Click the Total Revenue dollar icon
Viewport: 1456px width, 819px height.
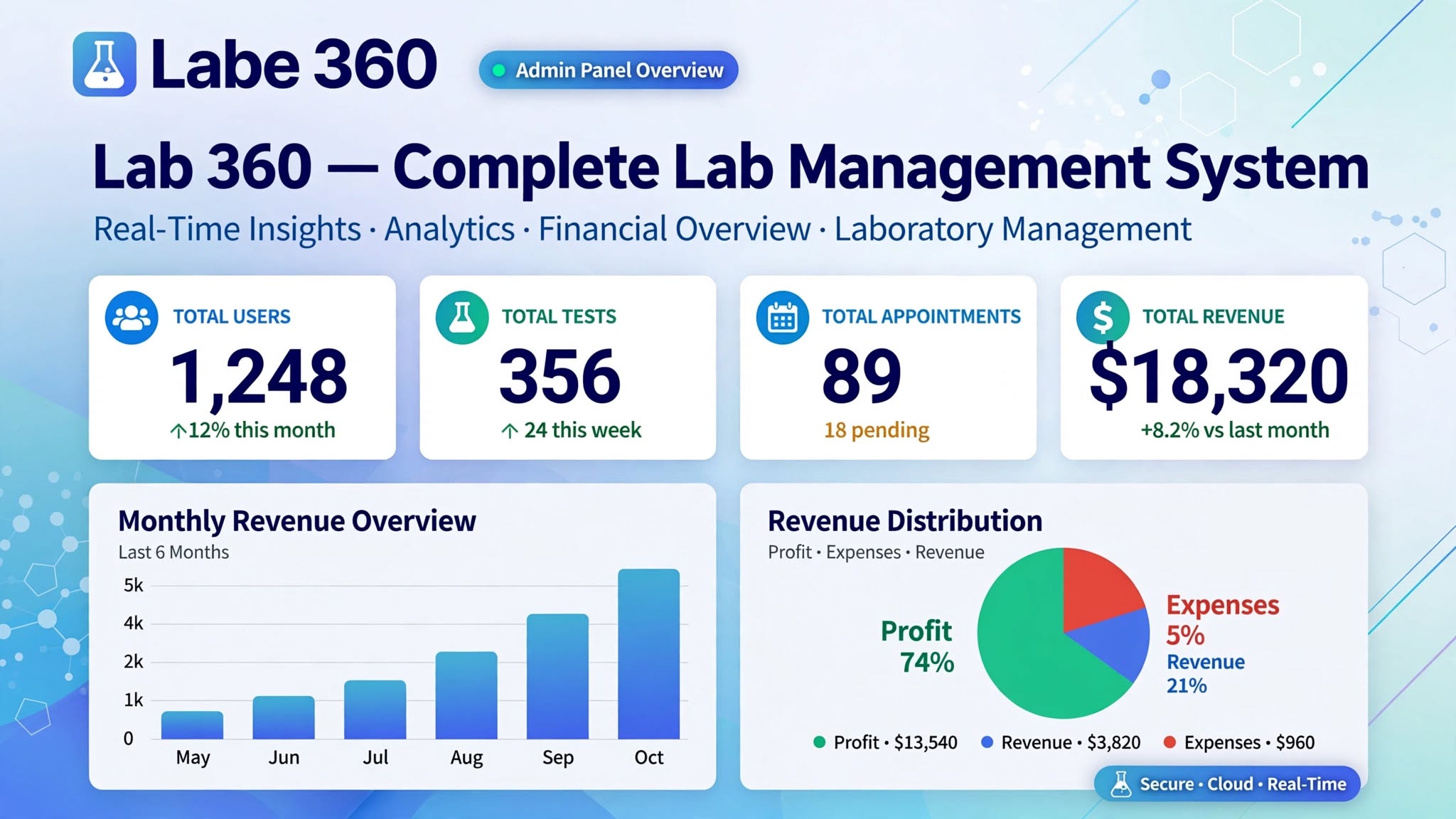(1103, 318)
